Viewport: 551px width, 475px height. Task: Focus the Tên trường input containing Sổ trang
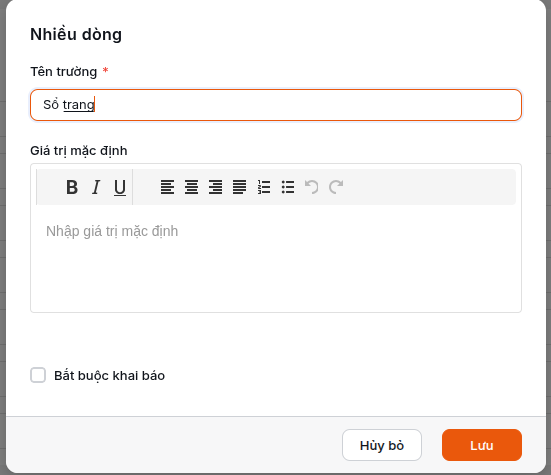click(276, 105)
